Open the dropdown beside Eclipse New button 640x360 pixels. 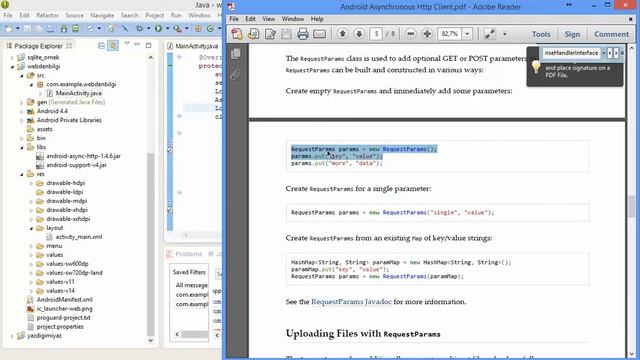tap(18, 29)
